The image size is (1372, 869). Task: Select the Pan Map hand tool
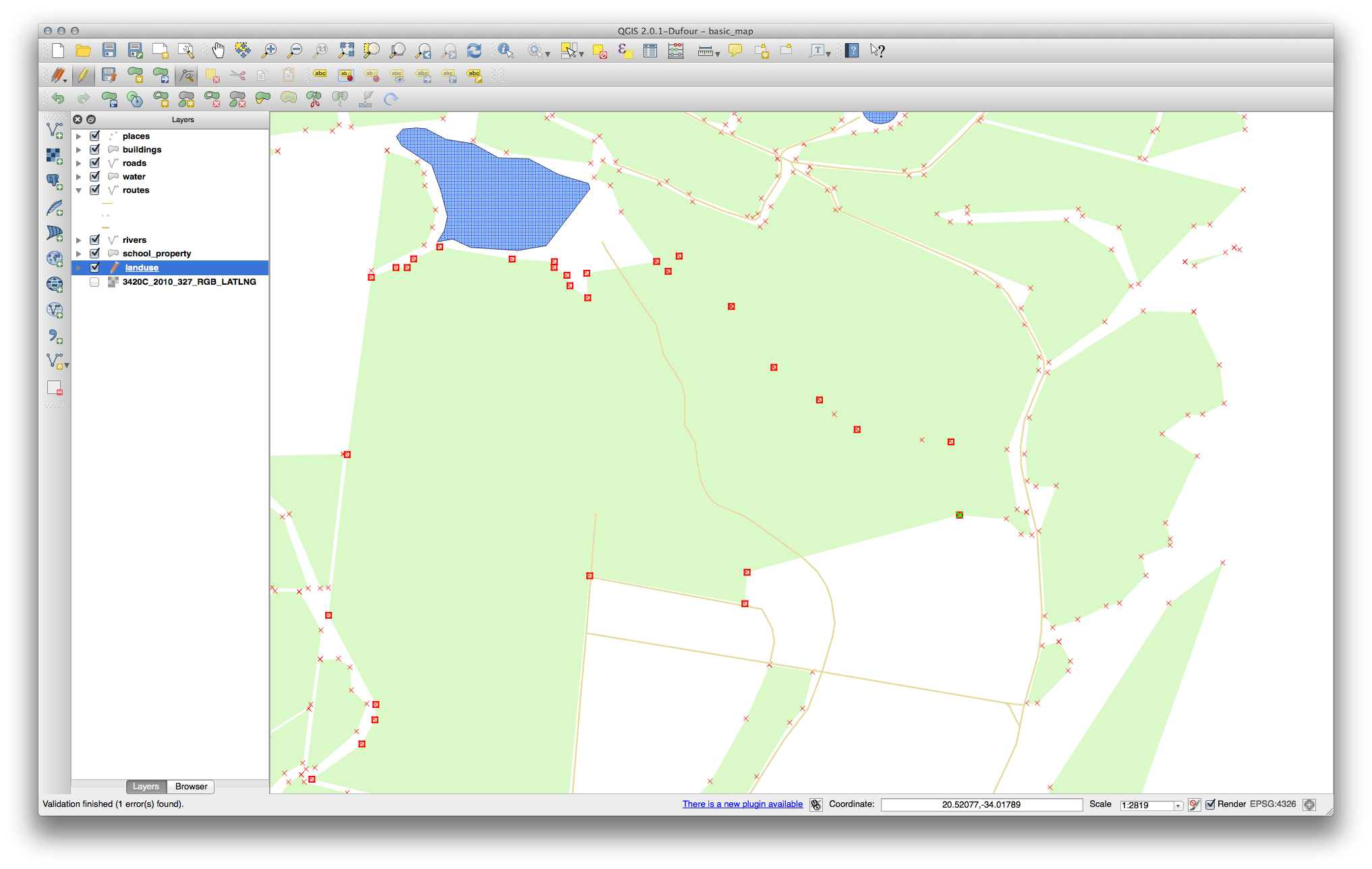click(218, 51)
